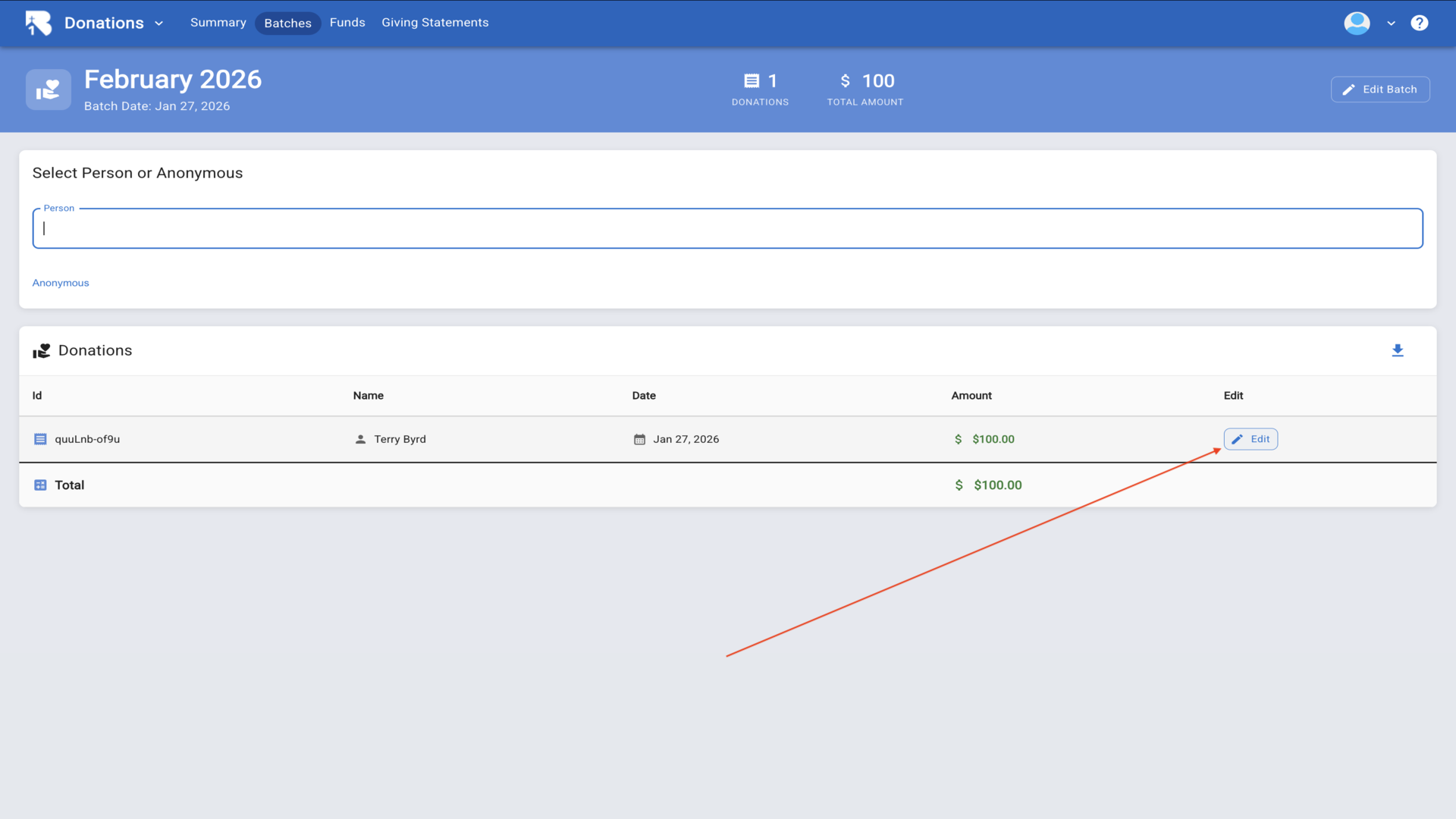Screen dimensions: 1456x819
Task: Open the help question mark icon
Action: pyautogui.click(x=1419, y=23)
